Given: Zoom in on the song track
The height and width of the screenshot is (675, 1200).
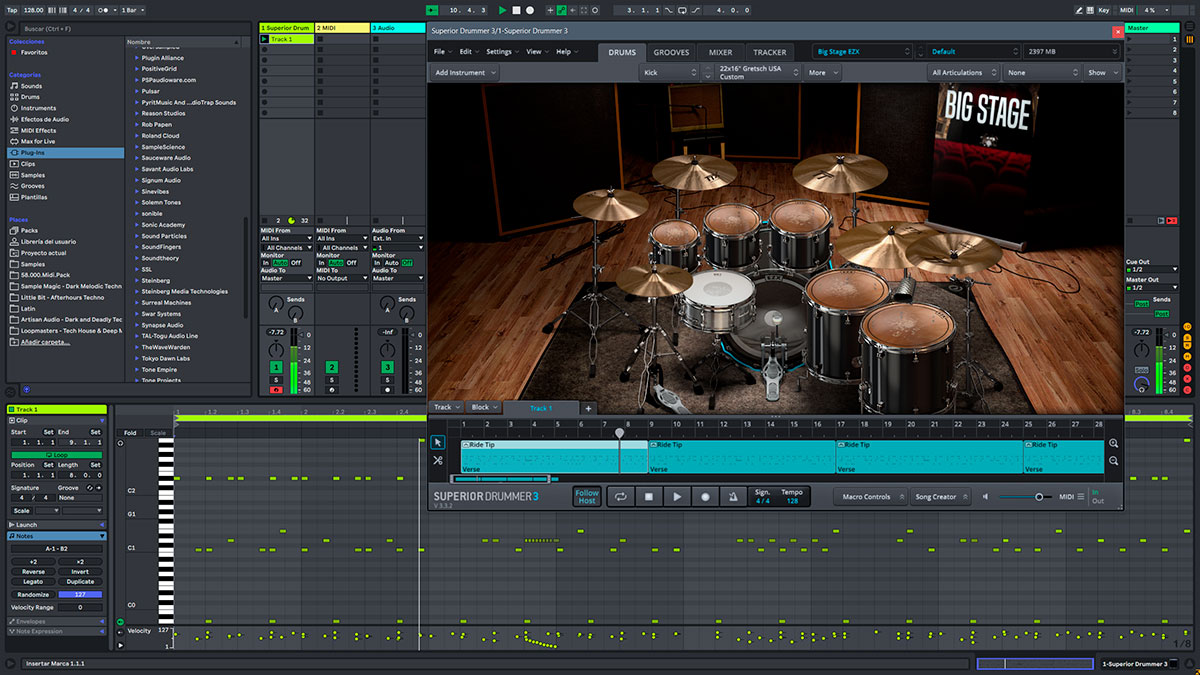Looking at the screenshot, I should pos(1114,443).
